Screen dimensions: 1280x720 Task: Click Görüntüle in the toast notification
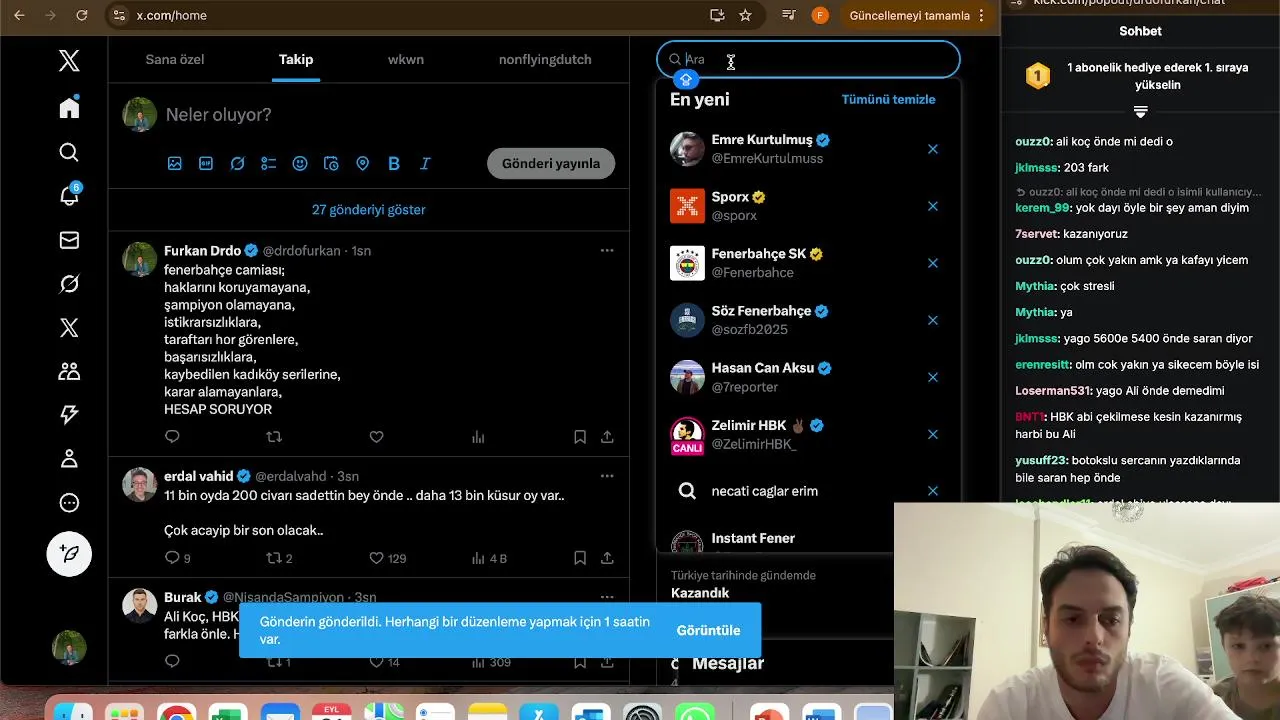[708, 630]
